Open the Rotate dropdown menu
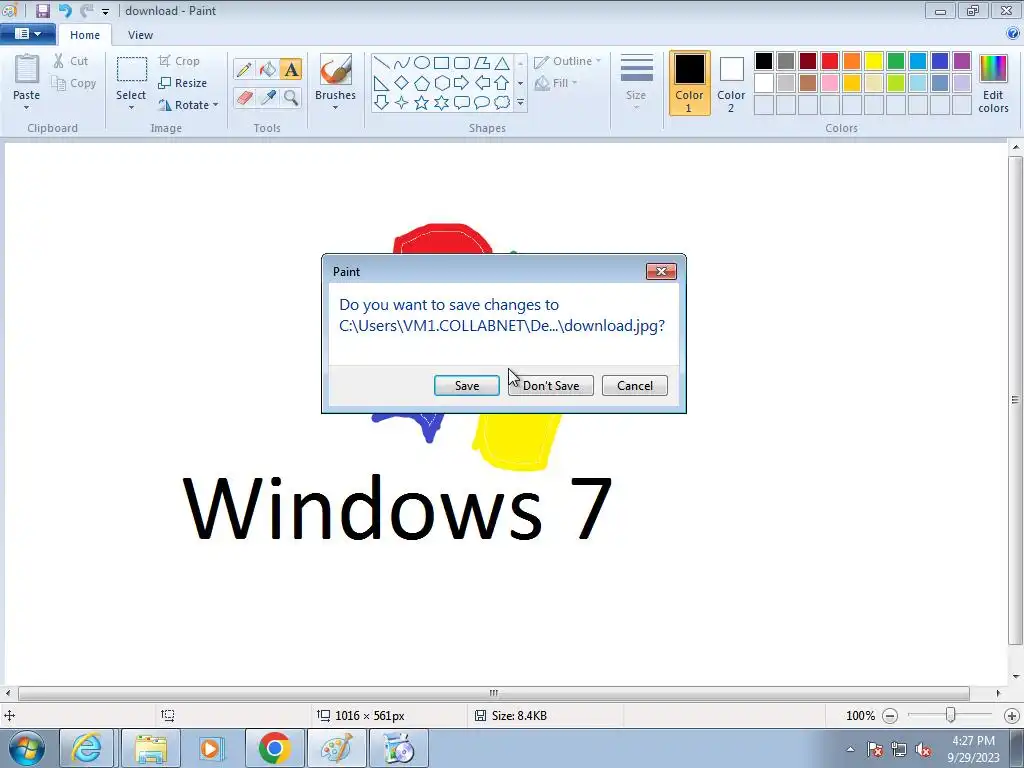1024x768 pixels. 188,104
